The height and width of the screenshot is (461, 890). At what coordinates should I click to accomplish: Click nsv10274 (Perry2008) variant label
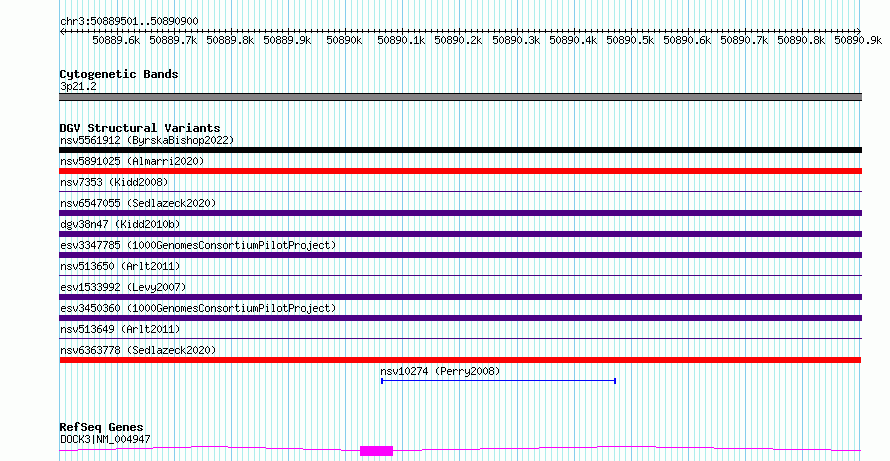pyautogui.click(x=440, y=371)
